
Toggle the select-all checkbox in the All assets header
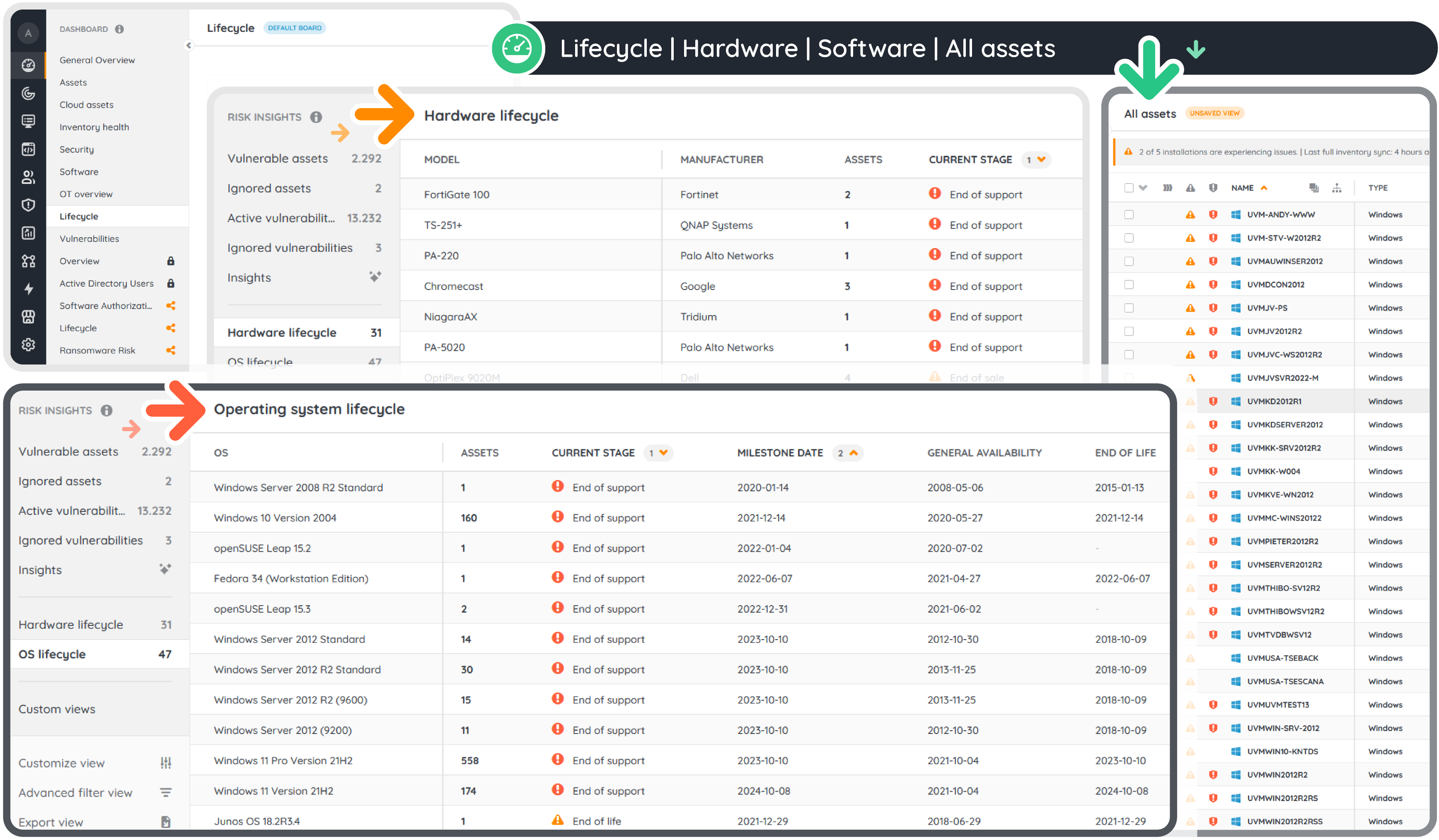pos(1129,188)
